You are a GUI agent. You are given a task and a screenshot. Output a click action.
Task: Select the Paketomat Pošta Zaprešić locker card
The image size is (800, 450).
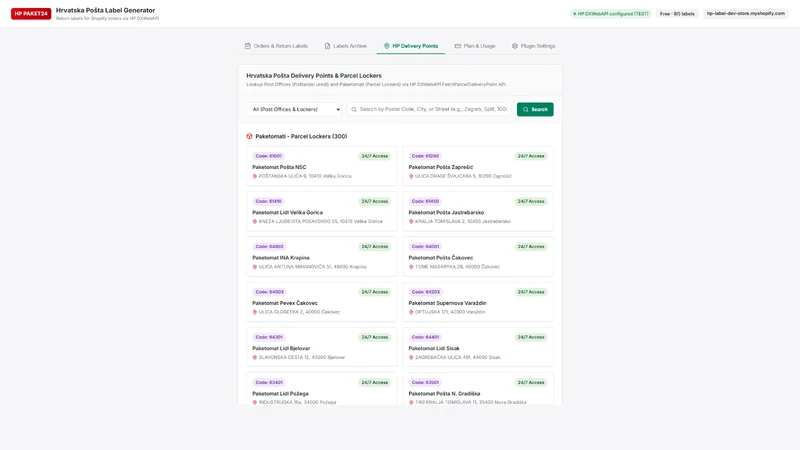pyautogui.click(x=478, y=166)
